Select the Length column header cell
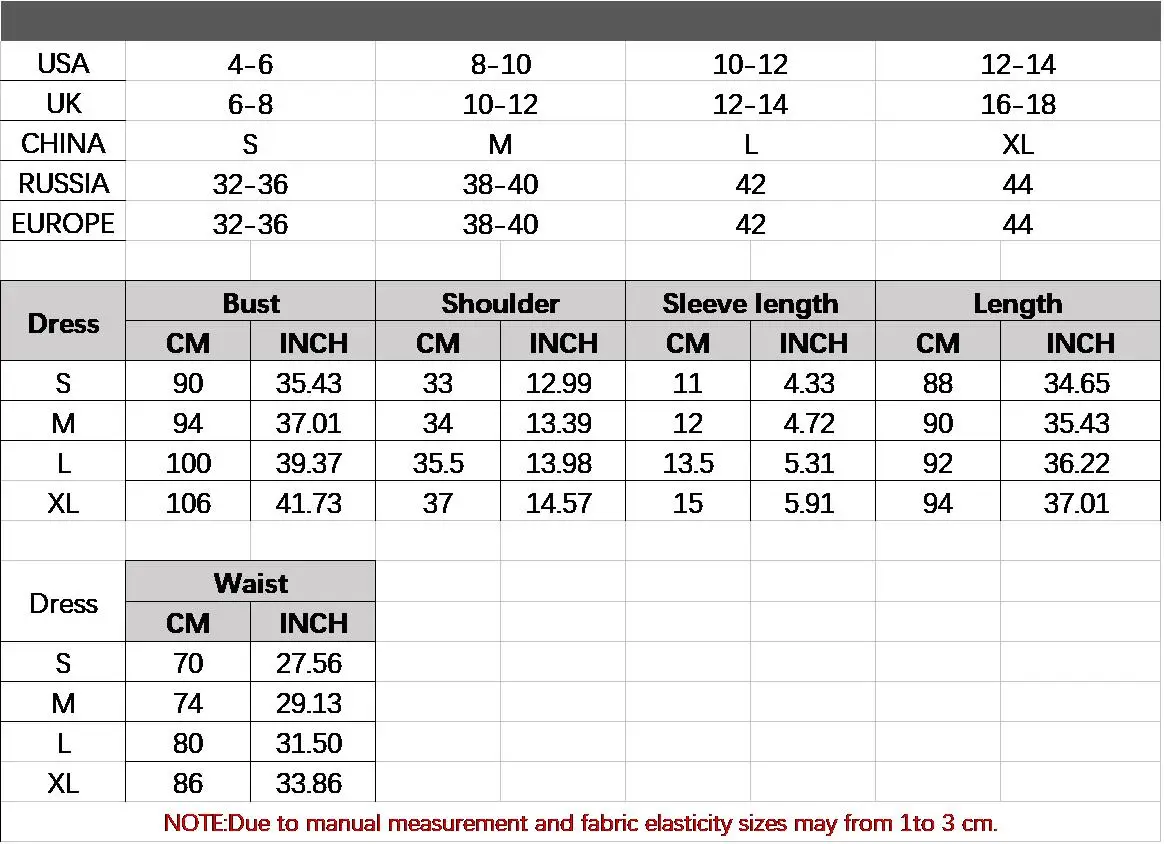Viewport: 1164px width, 844px height. 1018,303
